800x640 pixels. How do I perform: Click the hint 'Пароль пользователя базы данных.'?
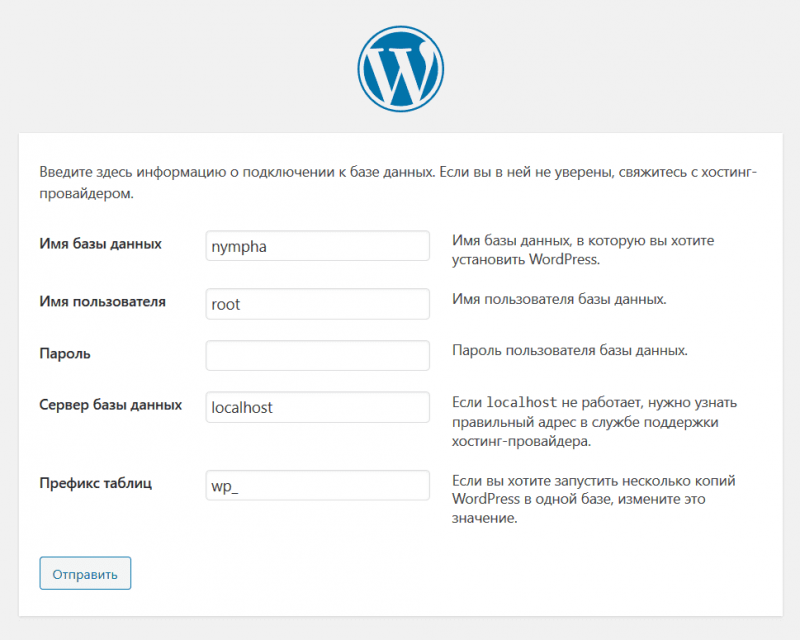click(570, 351)
